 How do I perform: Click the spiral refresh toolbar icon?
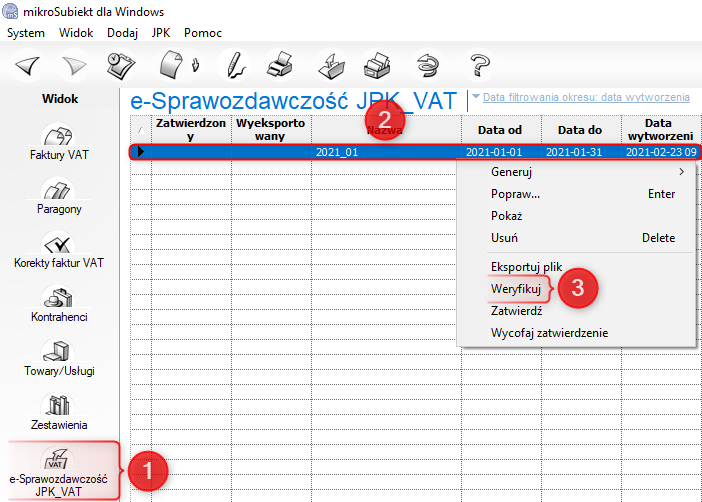[x=428, y=66]
